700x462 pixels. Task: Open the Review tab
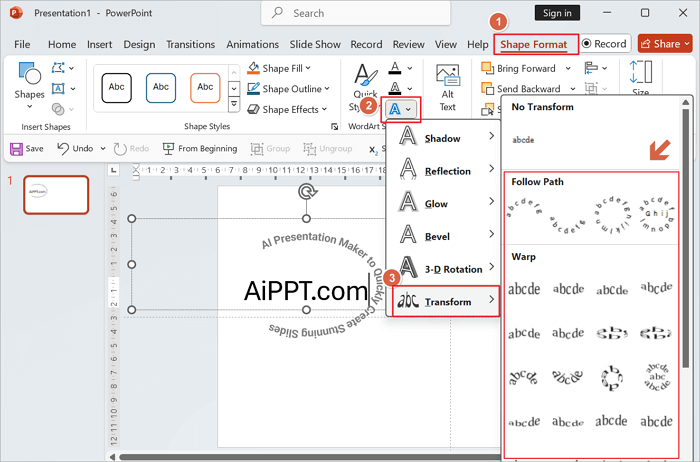(408, 44)
